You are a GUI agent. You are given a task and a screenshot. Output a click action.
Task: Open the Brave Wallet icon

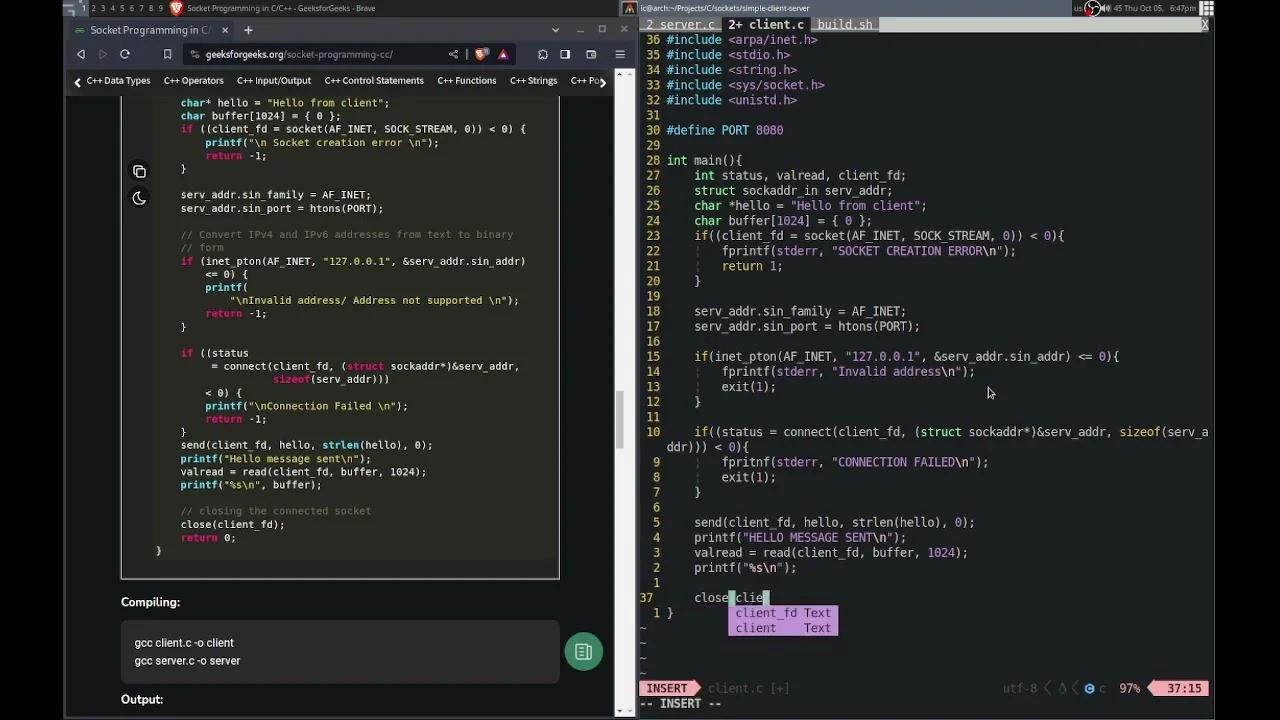[566, 54]
